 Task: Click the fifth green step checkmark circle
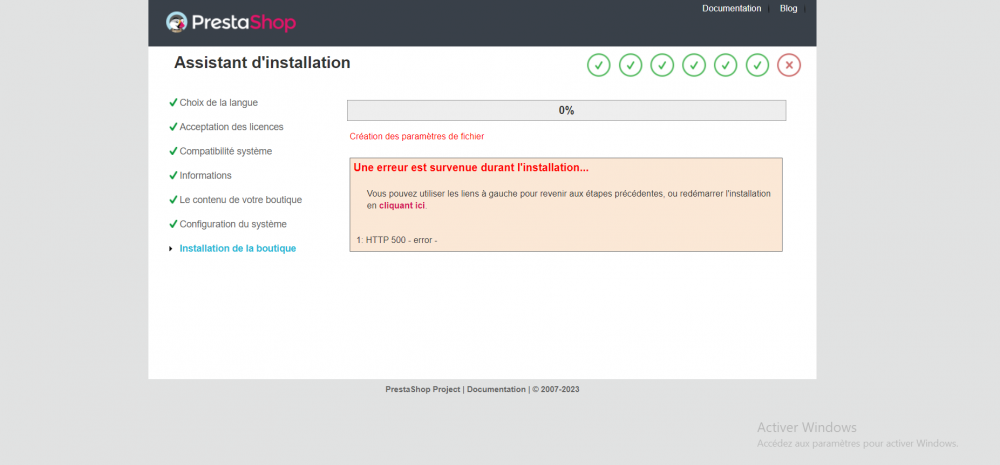(726, 65)
